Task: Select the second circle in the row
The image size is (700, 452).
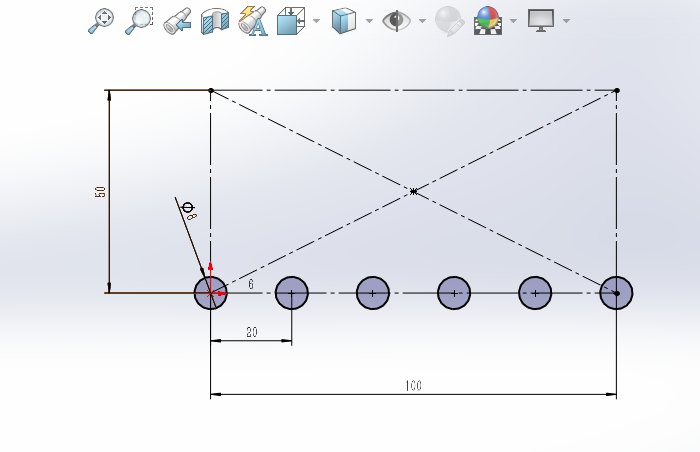Action: click(x=292, y=293)
